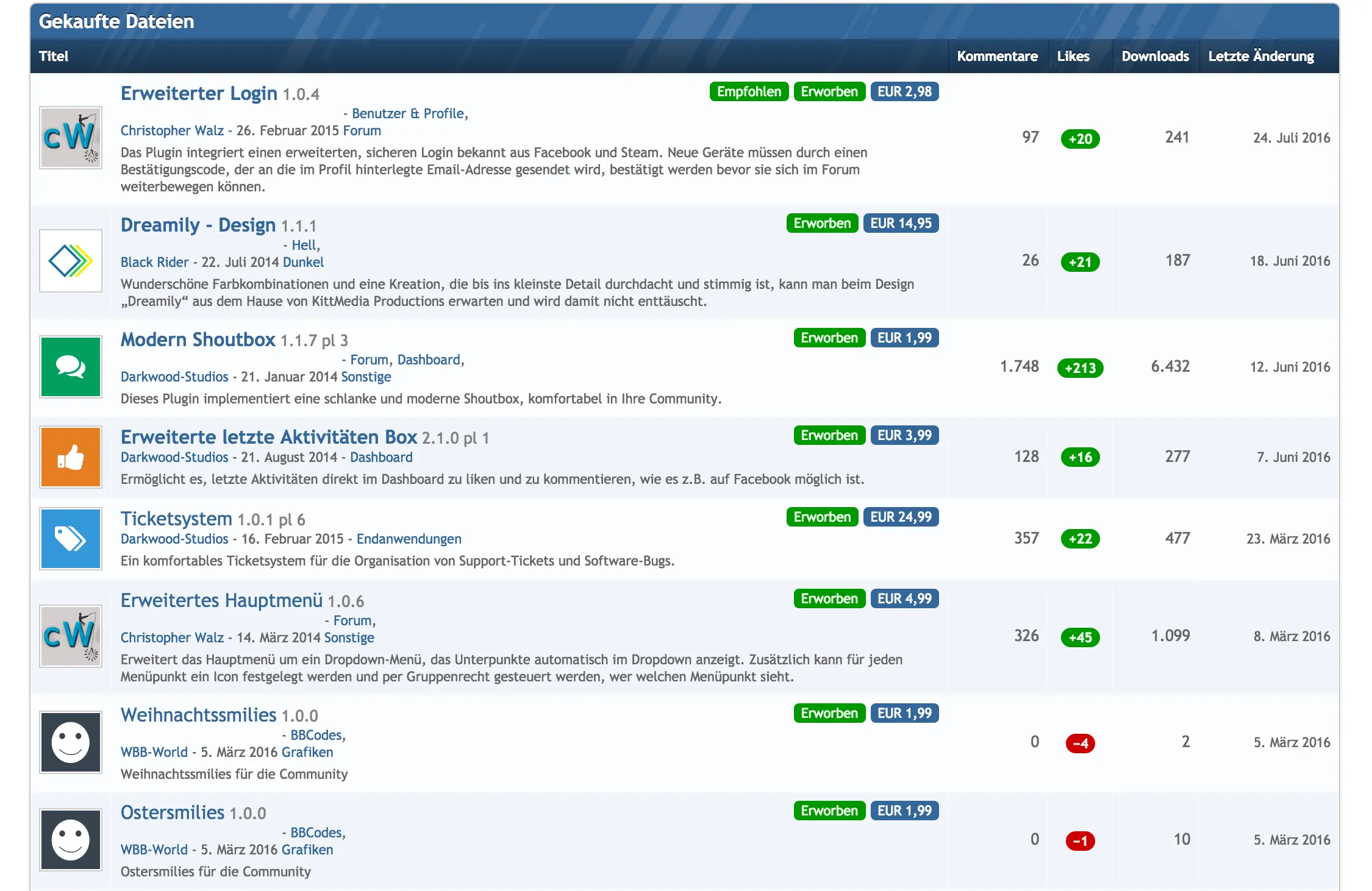Sort by Letzte Änderung column
The width and height of the screenshot is (1372, 891).
[1260, 56]
